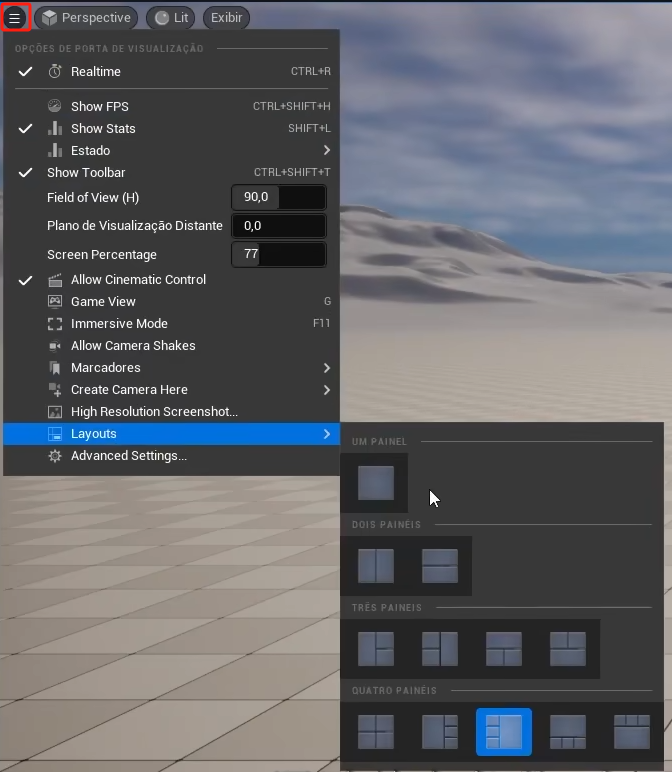Expand the Estado submenu arrow

tap(326, 150)
